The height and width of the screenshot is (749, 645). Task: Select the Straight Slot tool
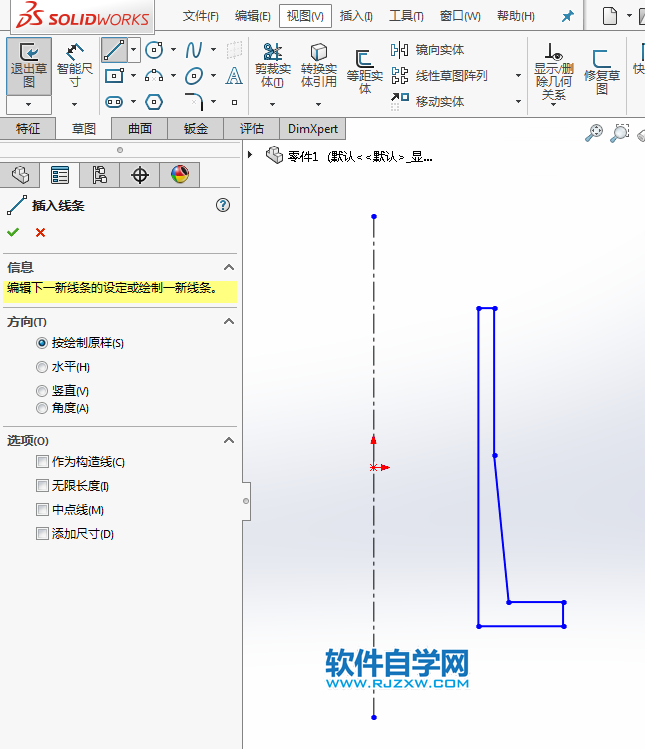pyautogui.click(x=114, y=102)
